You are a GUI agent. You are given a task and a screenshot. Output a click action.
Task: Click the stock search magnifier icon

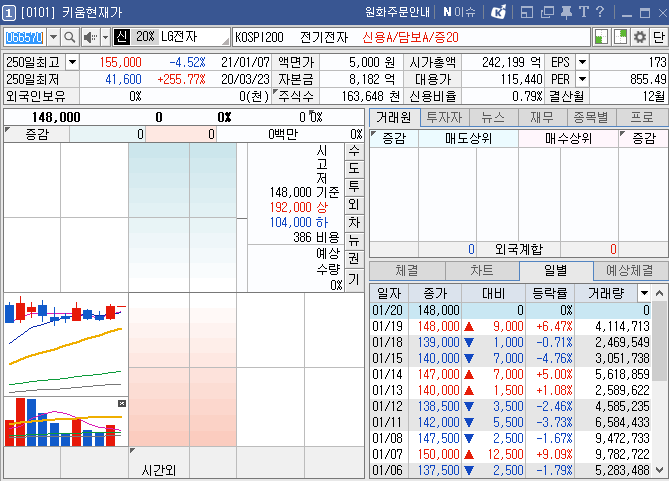[x=69, y=38]
